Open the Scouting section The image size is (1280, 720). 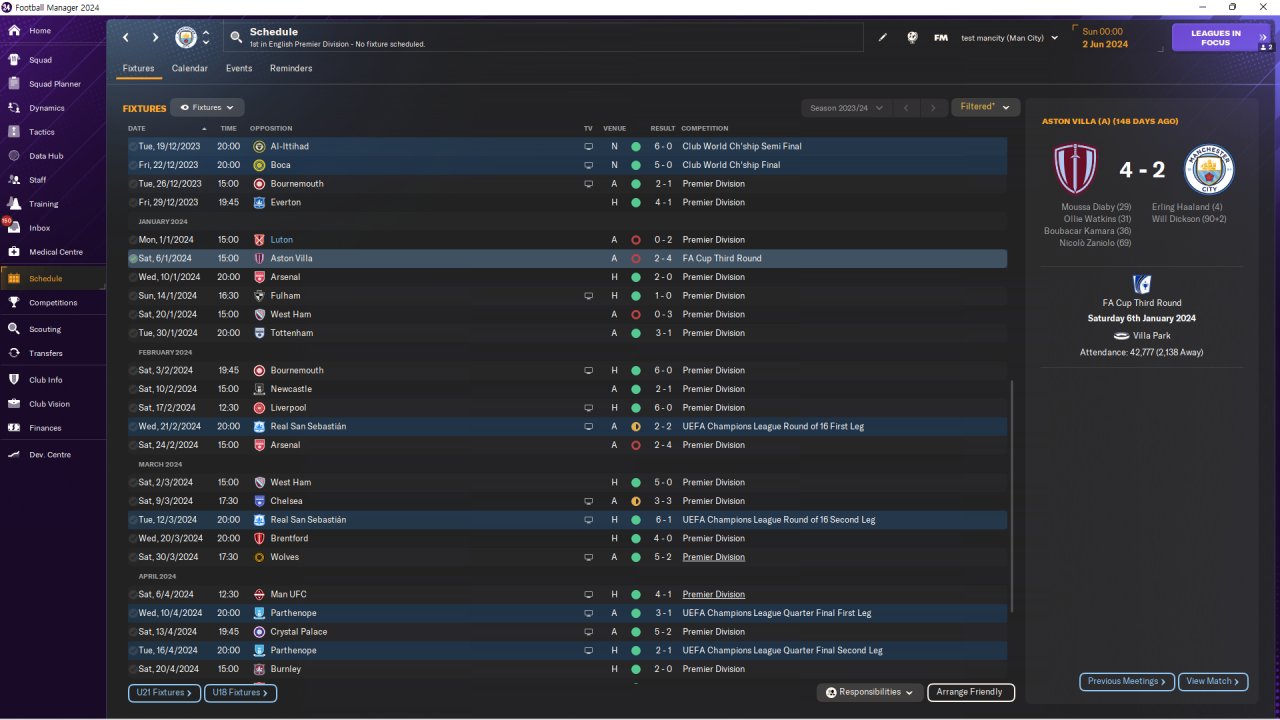pos(45,329)
